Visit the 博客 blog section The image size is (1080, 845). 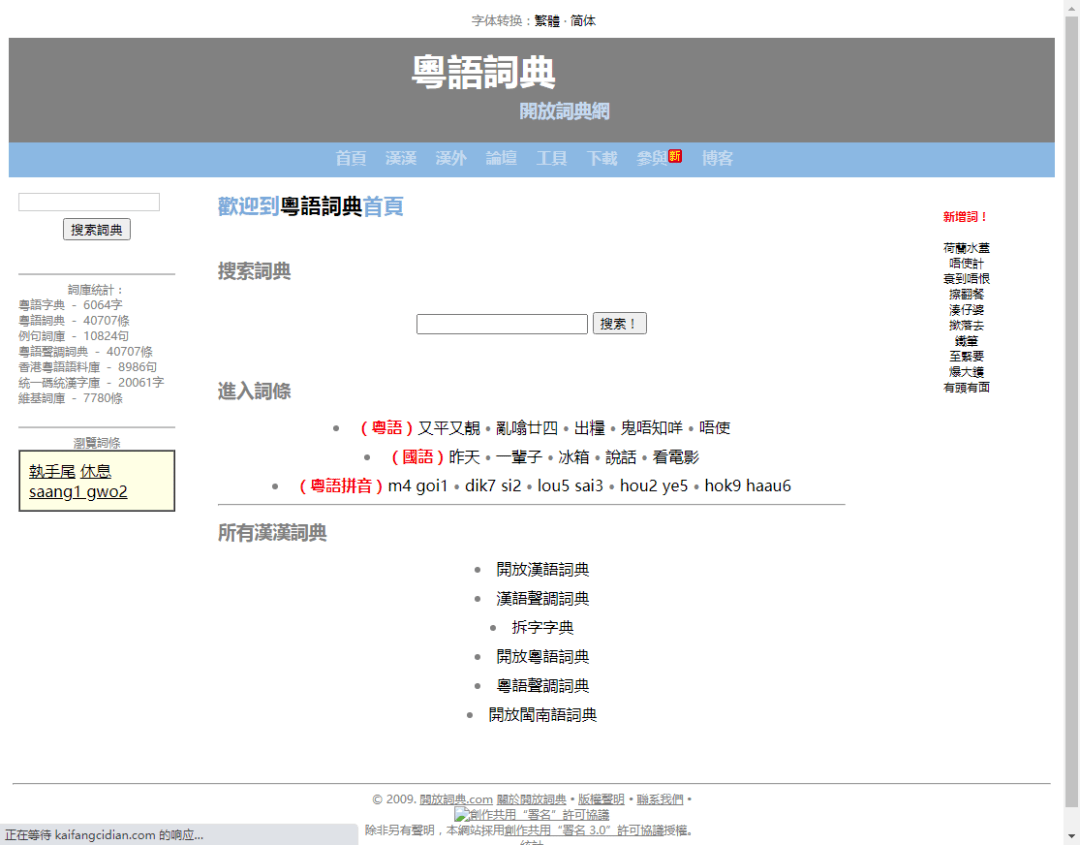click(718, 158)
